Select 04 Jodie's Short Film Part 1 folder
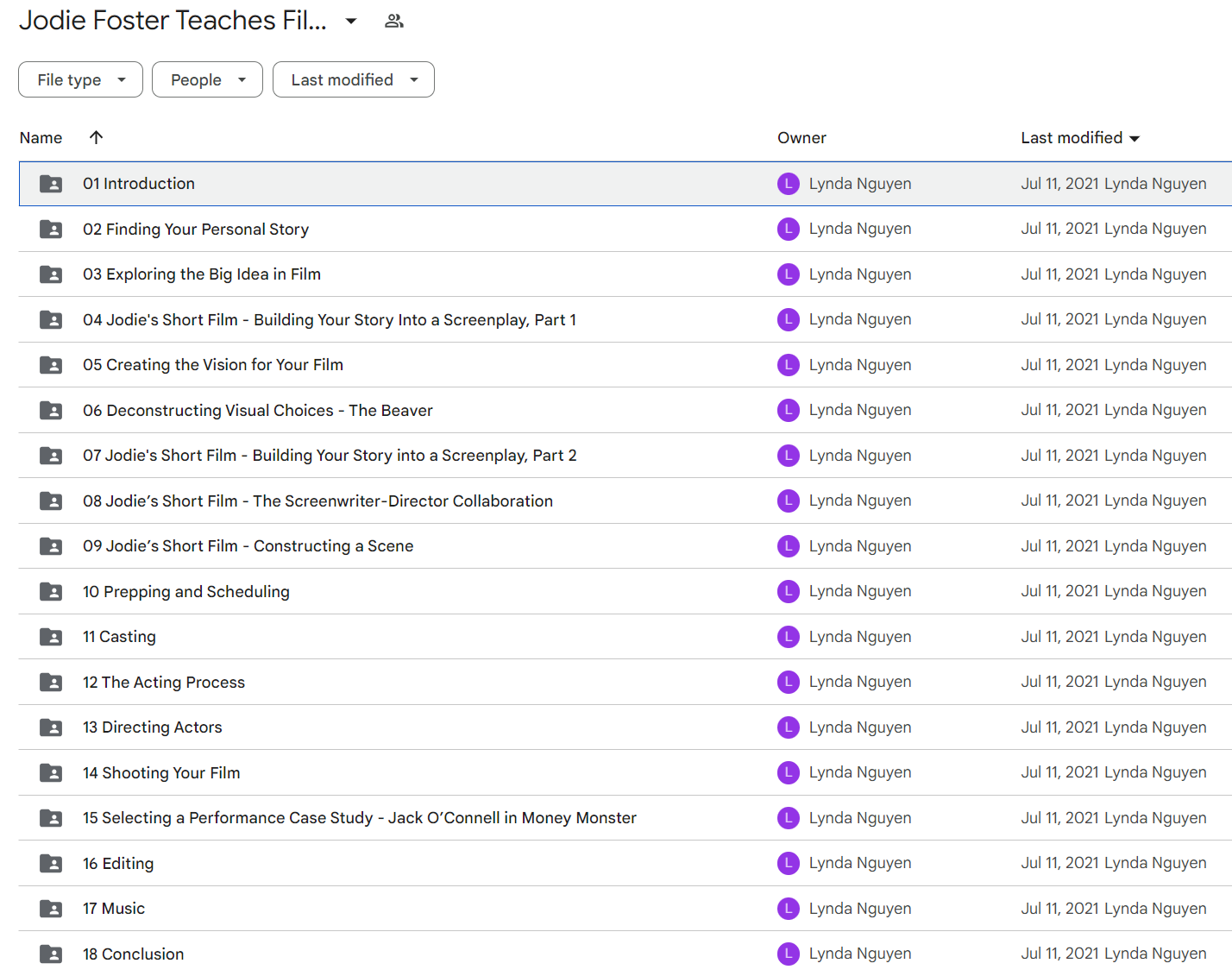Screen dimensions: 1232x976 (x=330, y=319)
